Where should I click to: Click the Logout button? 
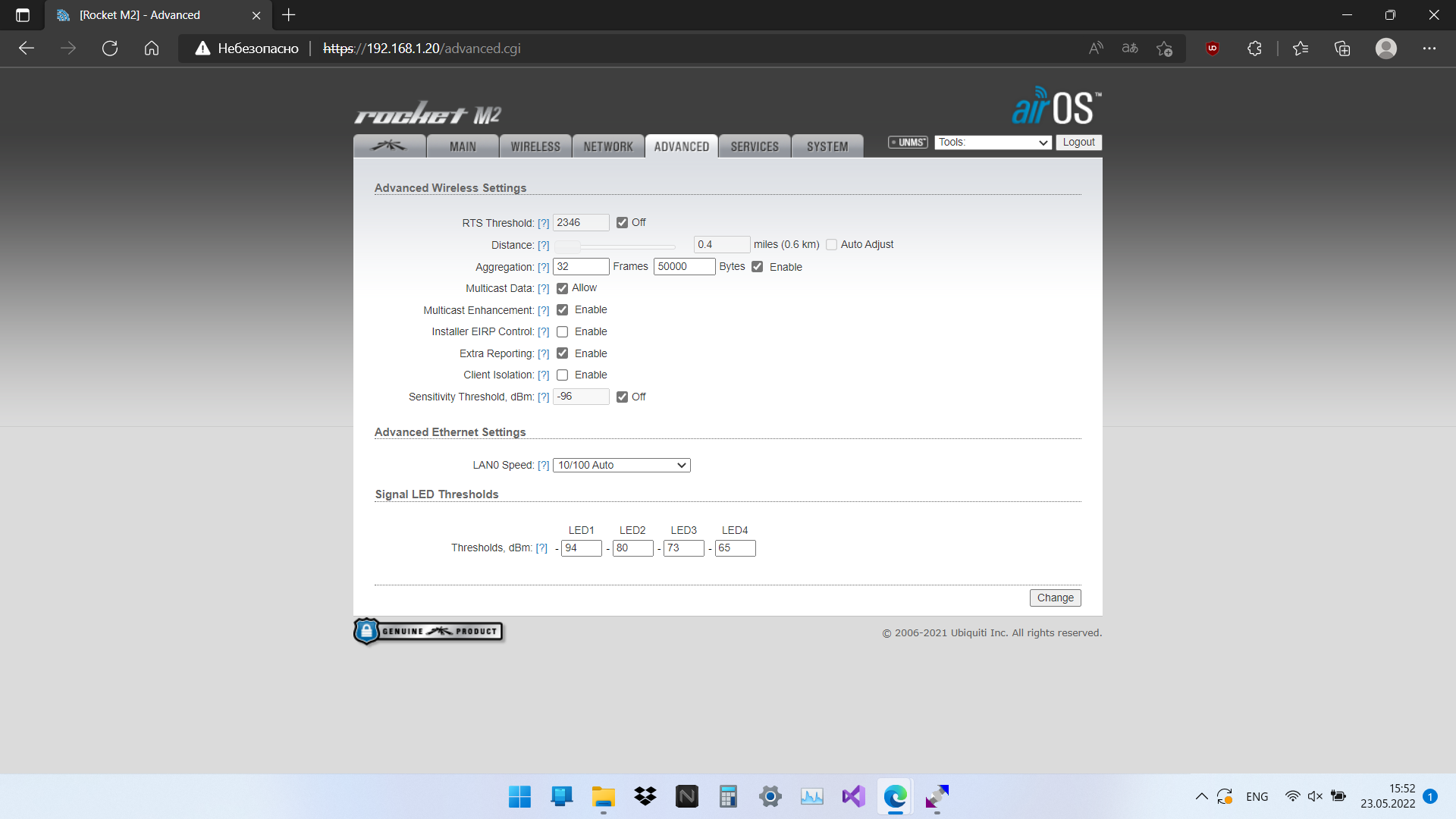click(1078, 143)
